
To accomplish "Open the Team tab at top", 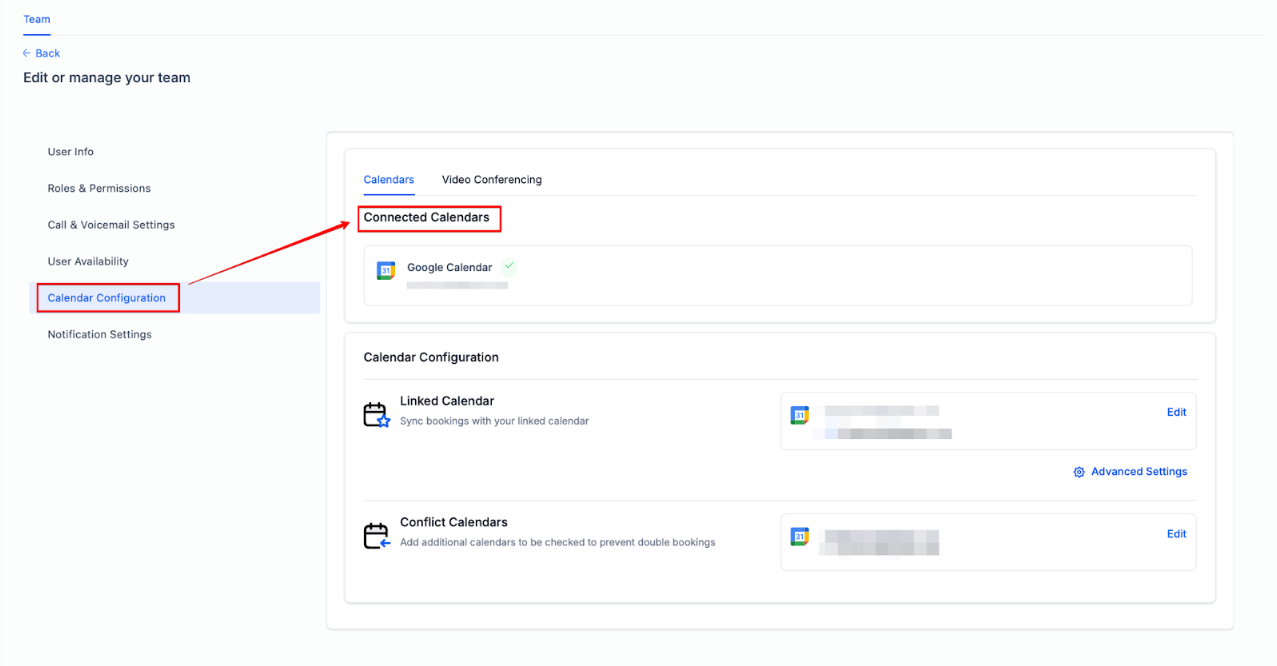I will 37,19.
